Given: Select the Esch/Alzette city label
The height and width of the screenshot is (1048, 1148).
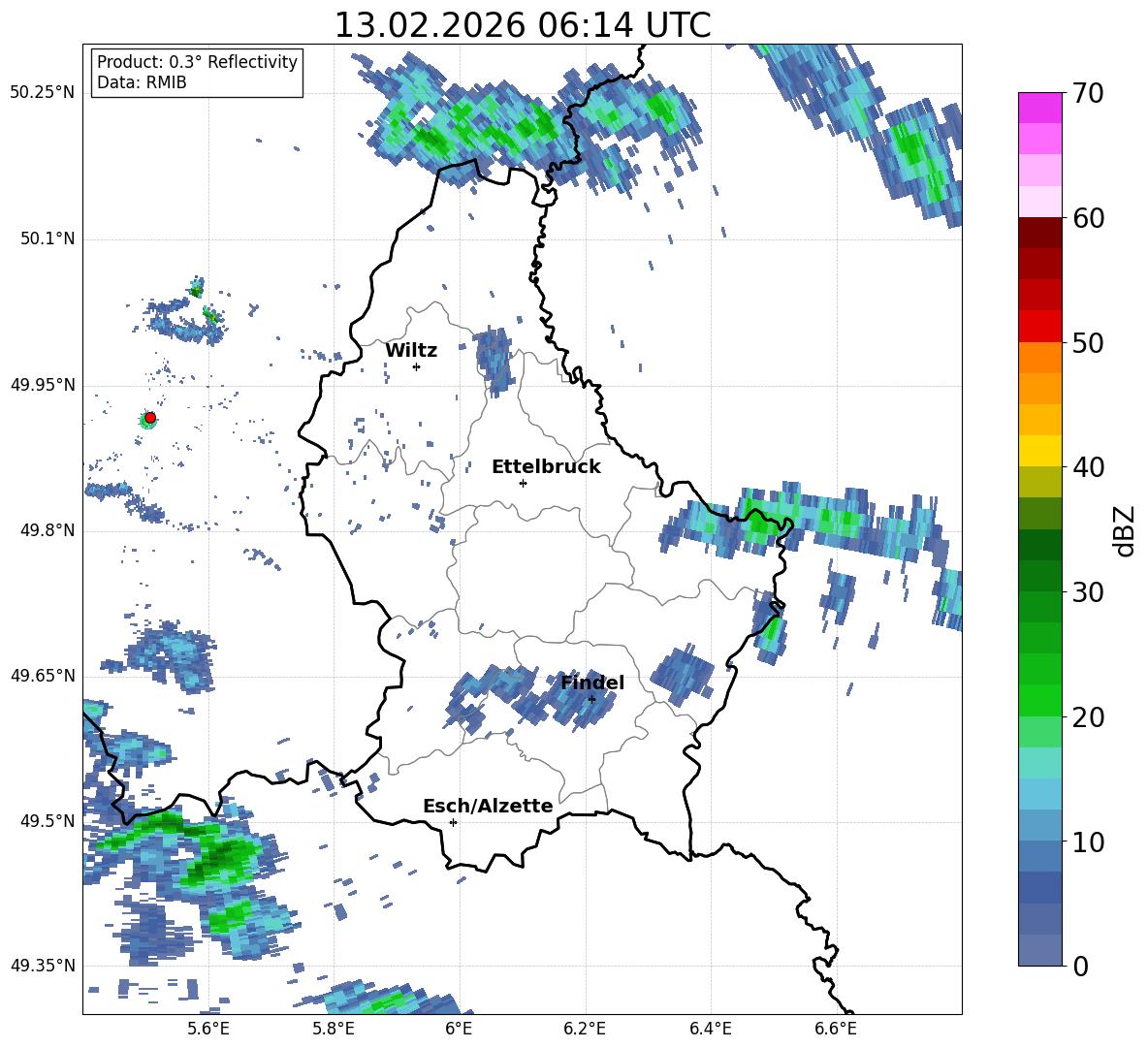Looking at the screenshot, I should (488, 806).
